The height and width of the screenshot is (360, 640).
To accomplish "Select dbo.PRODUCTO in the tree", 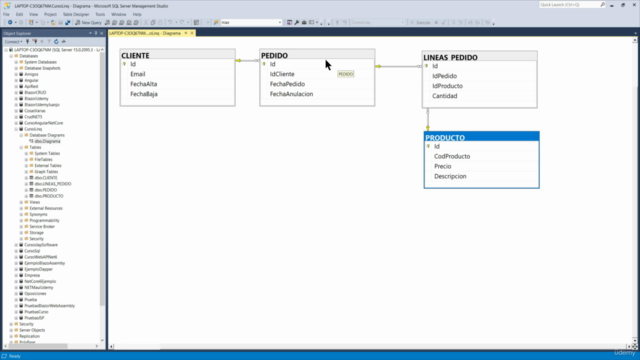I will (49, 196).
